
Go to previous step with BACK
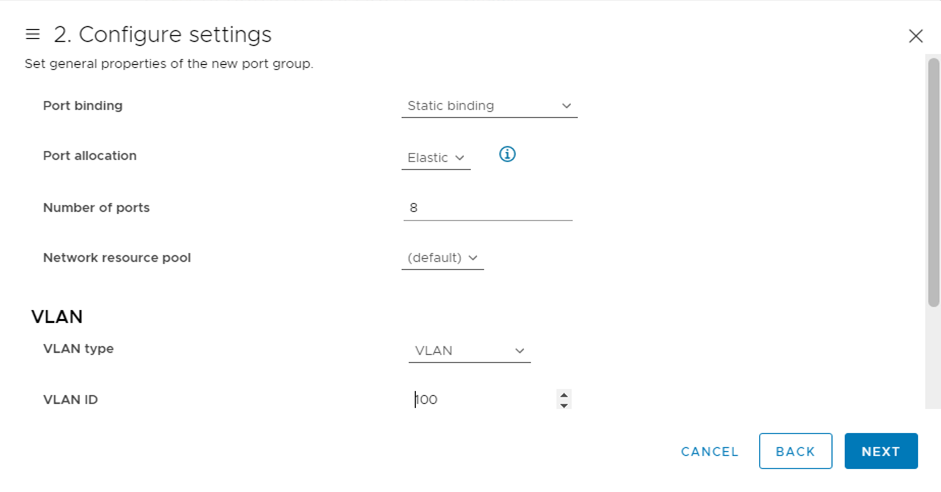click(795, 451)
